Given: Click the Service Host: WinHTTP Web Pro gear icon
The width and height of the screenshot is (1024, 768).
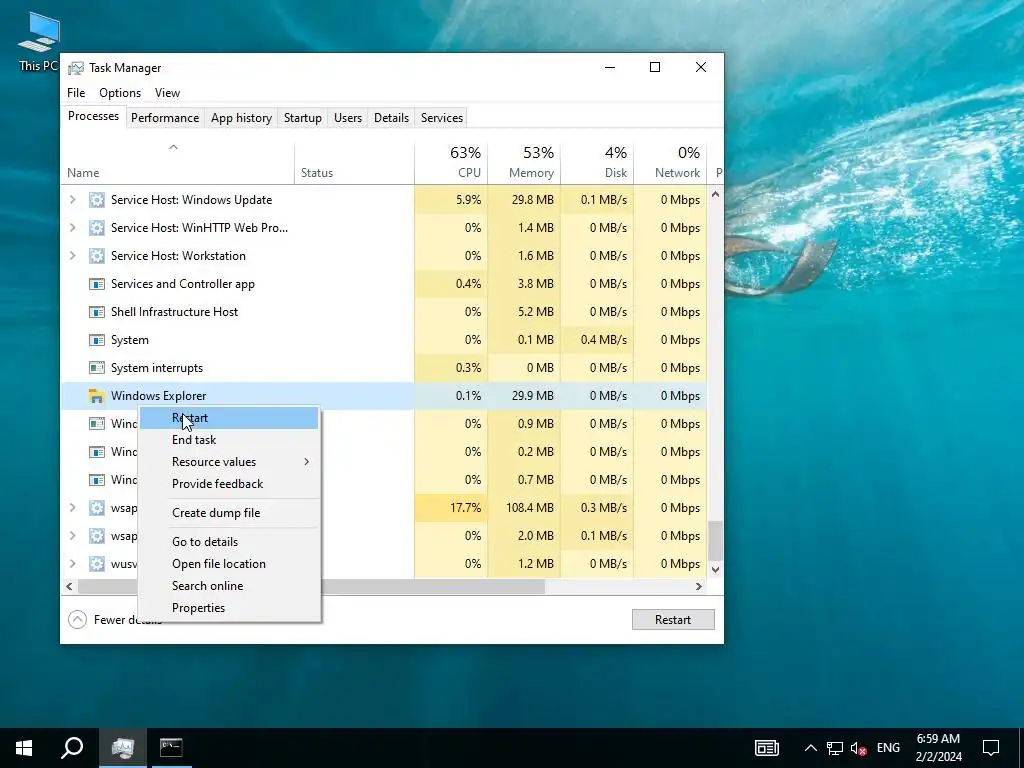Looking at the screenshot, I should pos(97,228).
